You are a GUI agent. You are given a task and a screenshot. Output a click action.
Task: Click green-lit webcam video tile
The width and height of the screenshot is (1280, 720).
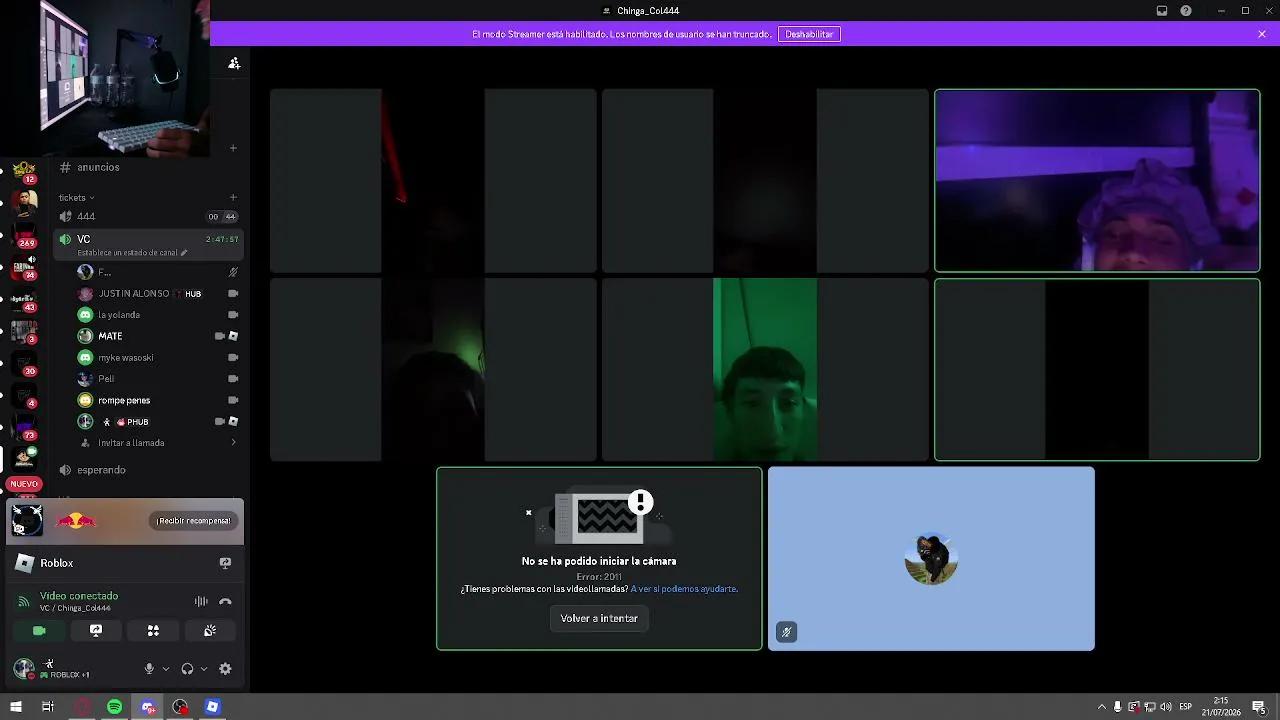pos(765,369)
